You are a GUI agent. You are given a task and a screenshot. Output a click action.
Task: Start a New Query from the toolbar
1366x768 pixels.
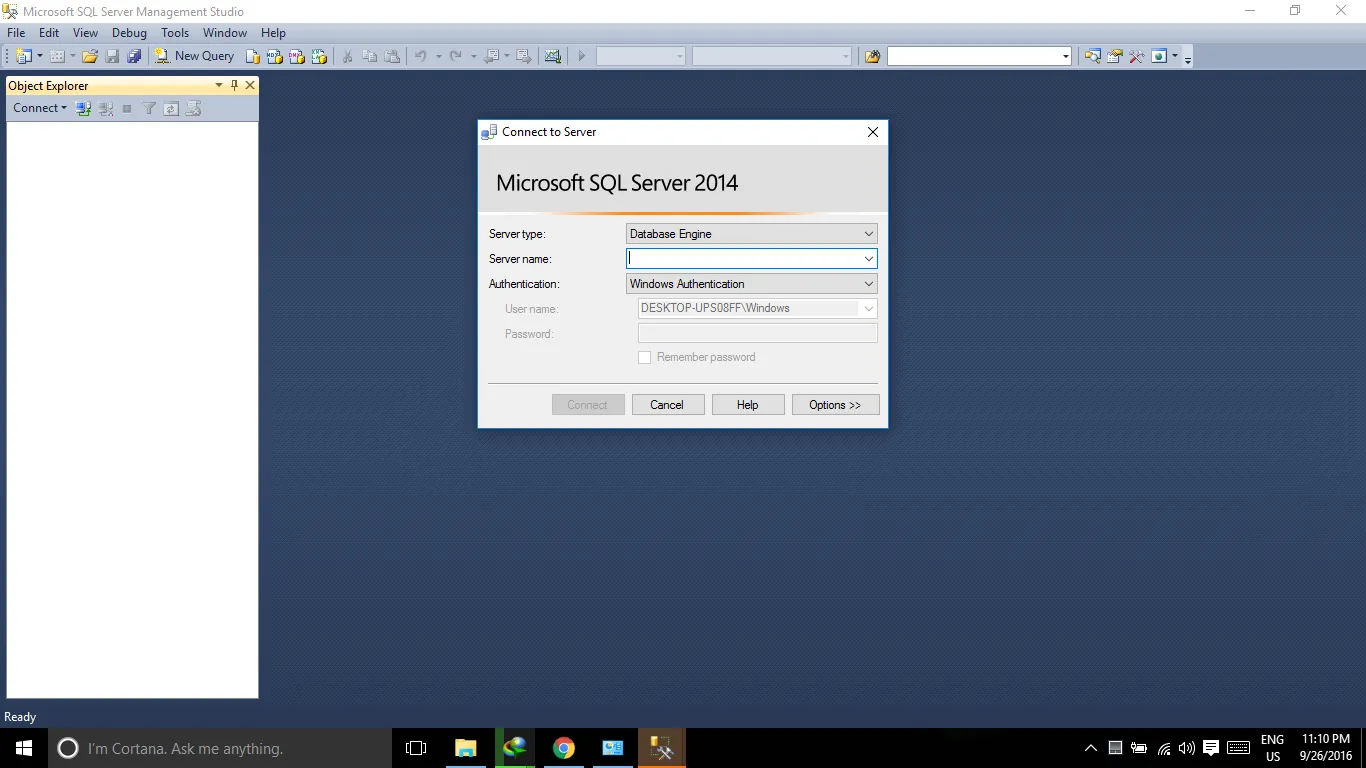click(x=194, y=57)
